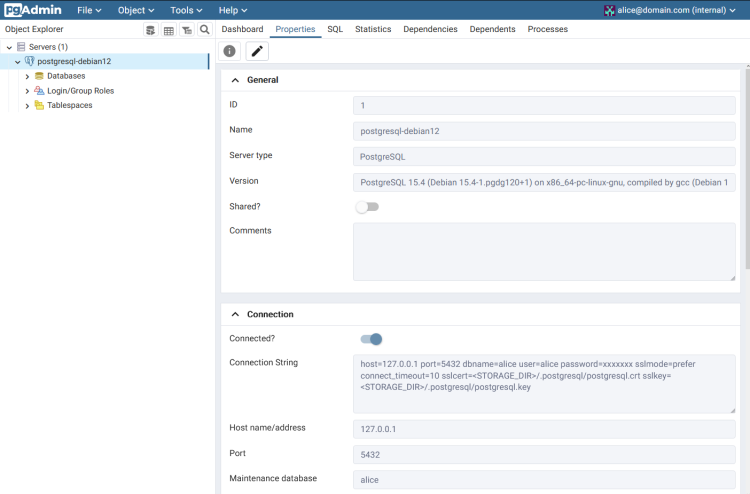Click the Databases stack icon
This screenshot has width=750, height=494.
(x=39, y=76)
